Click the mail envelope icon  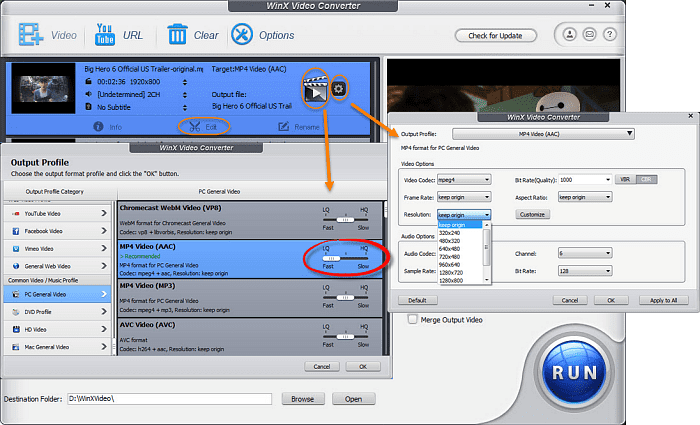[590, 34]
